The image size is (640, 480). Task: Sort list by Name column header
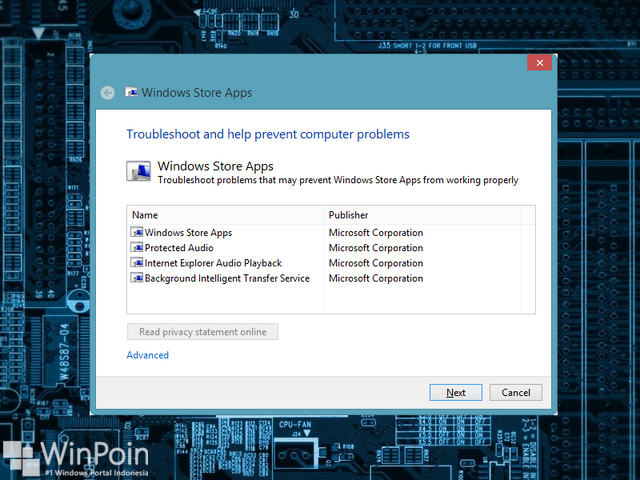click(225, 215)
